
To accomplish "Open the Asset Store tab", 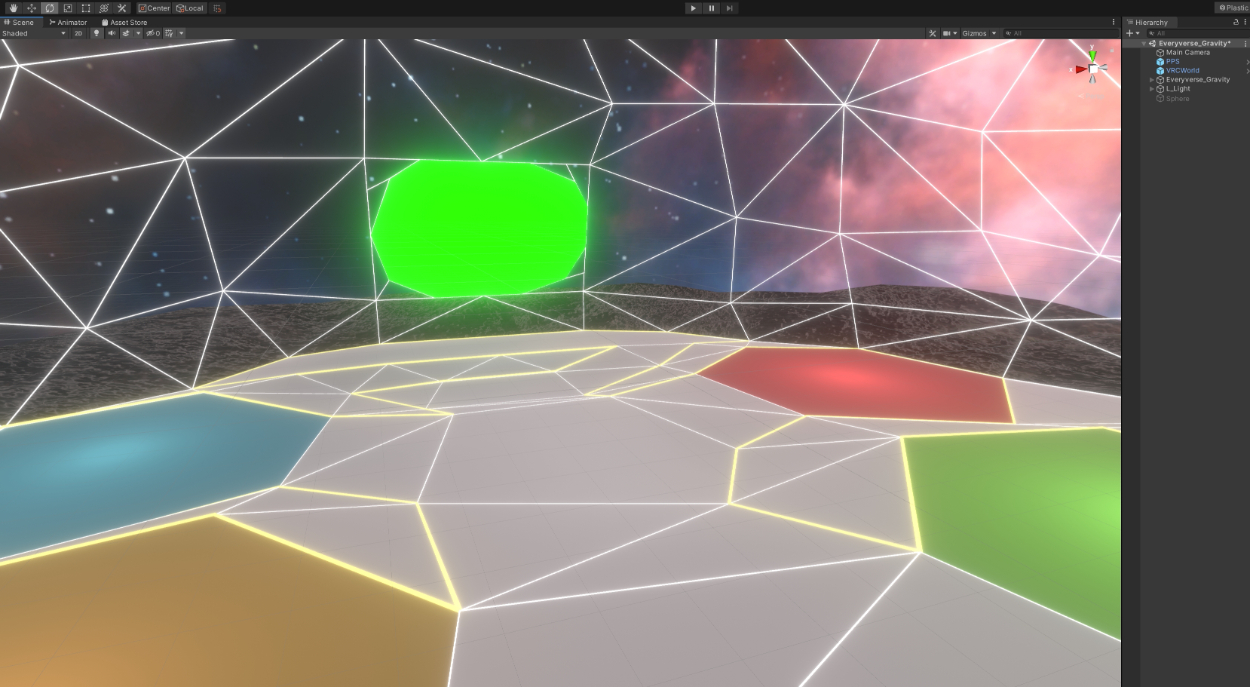I will point(124,22).
